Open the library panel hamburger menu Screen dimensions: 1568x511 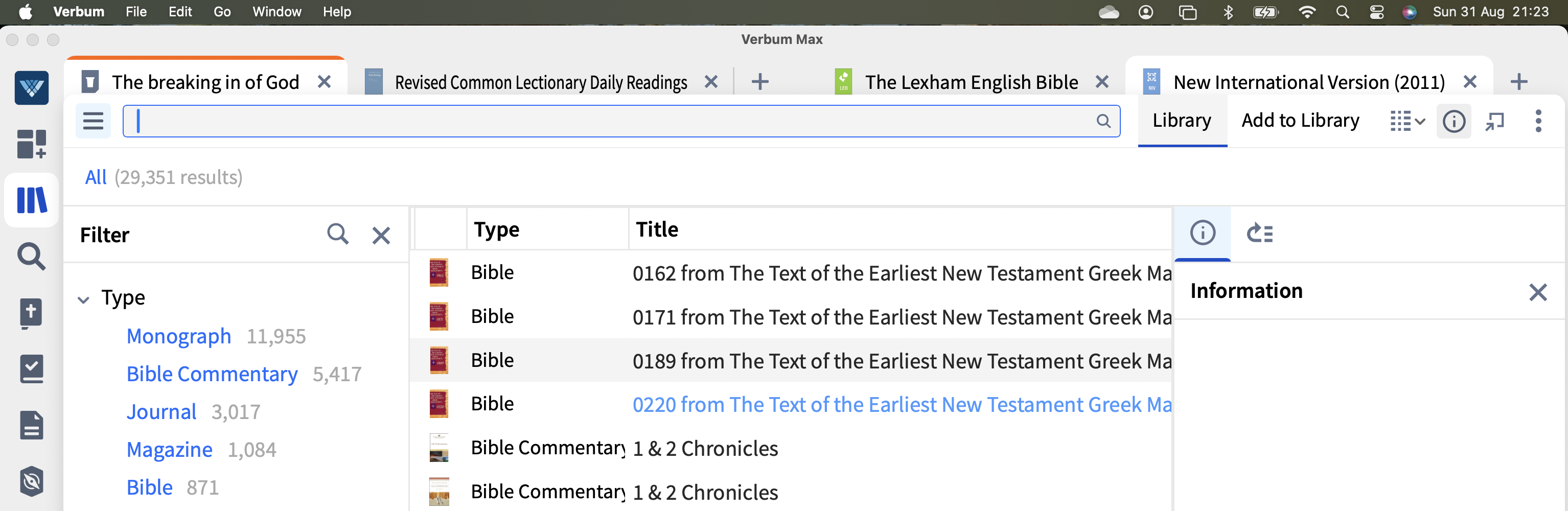click(x=93, y=121)
